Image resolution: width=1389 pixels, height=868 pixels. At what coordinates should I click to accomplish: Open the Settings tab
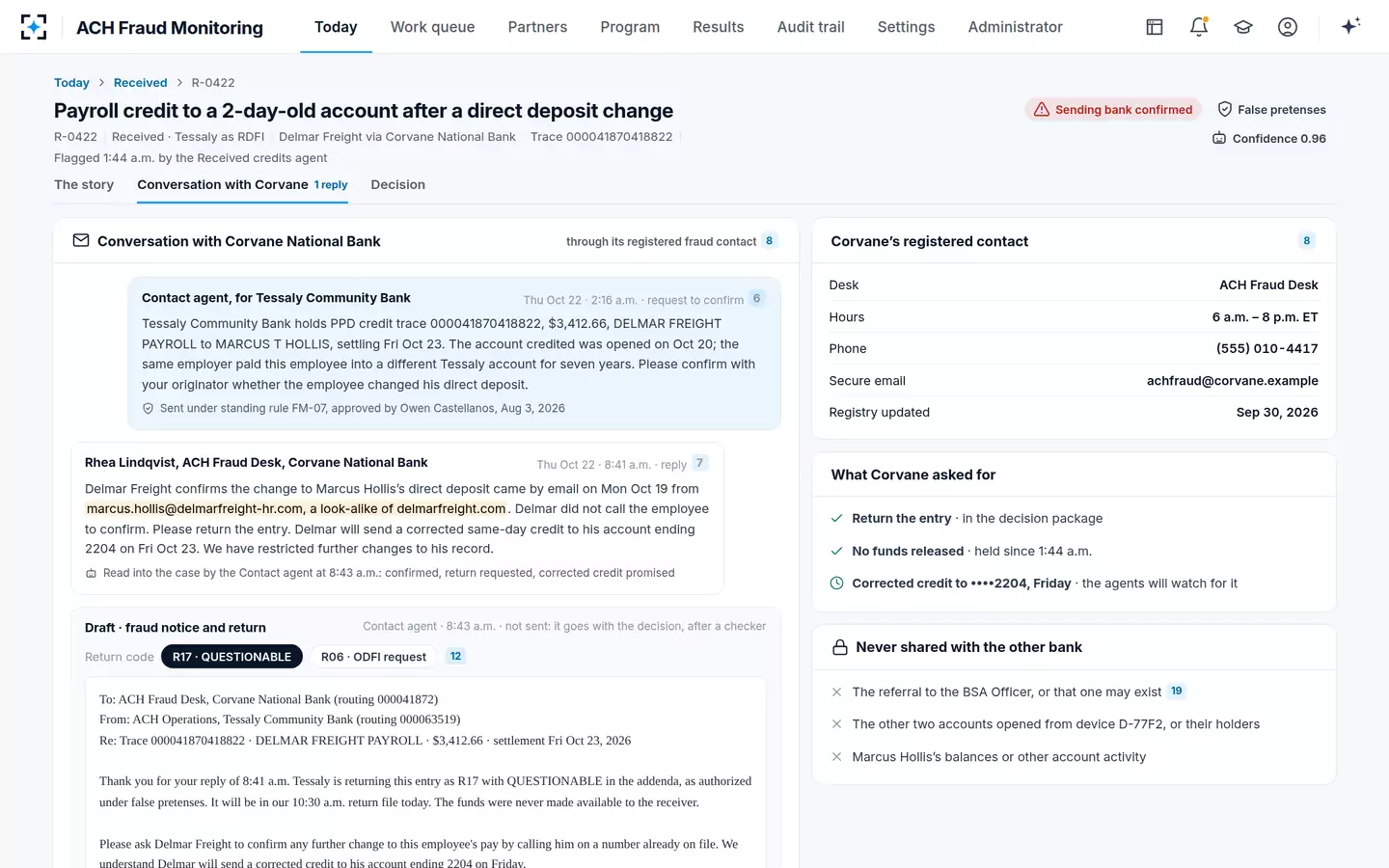(x=906, y=27)
